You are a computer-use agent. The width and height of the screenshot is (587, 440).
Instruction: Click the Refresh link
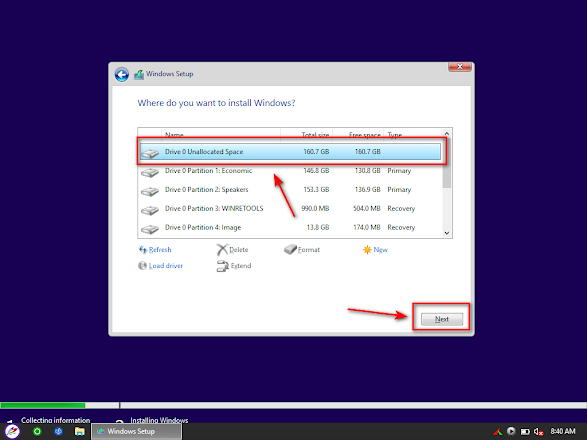pyautogui.click(x=155, y=249)
